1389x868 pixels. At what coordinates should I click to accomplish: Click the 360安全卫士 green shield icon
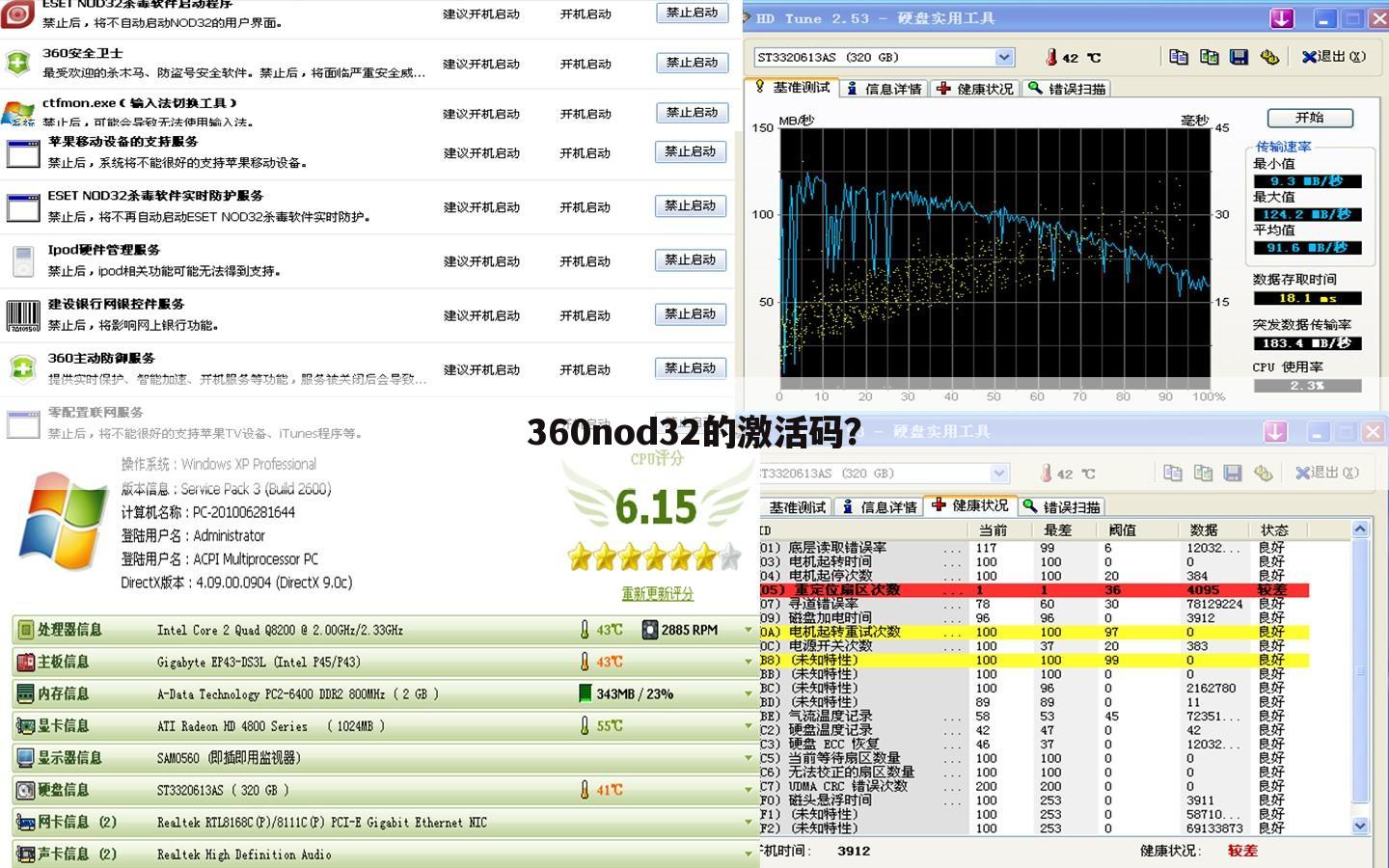[x=18, y=64]
